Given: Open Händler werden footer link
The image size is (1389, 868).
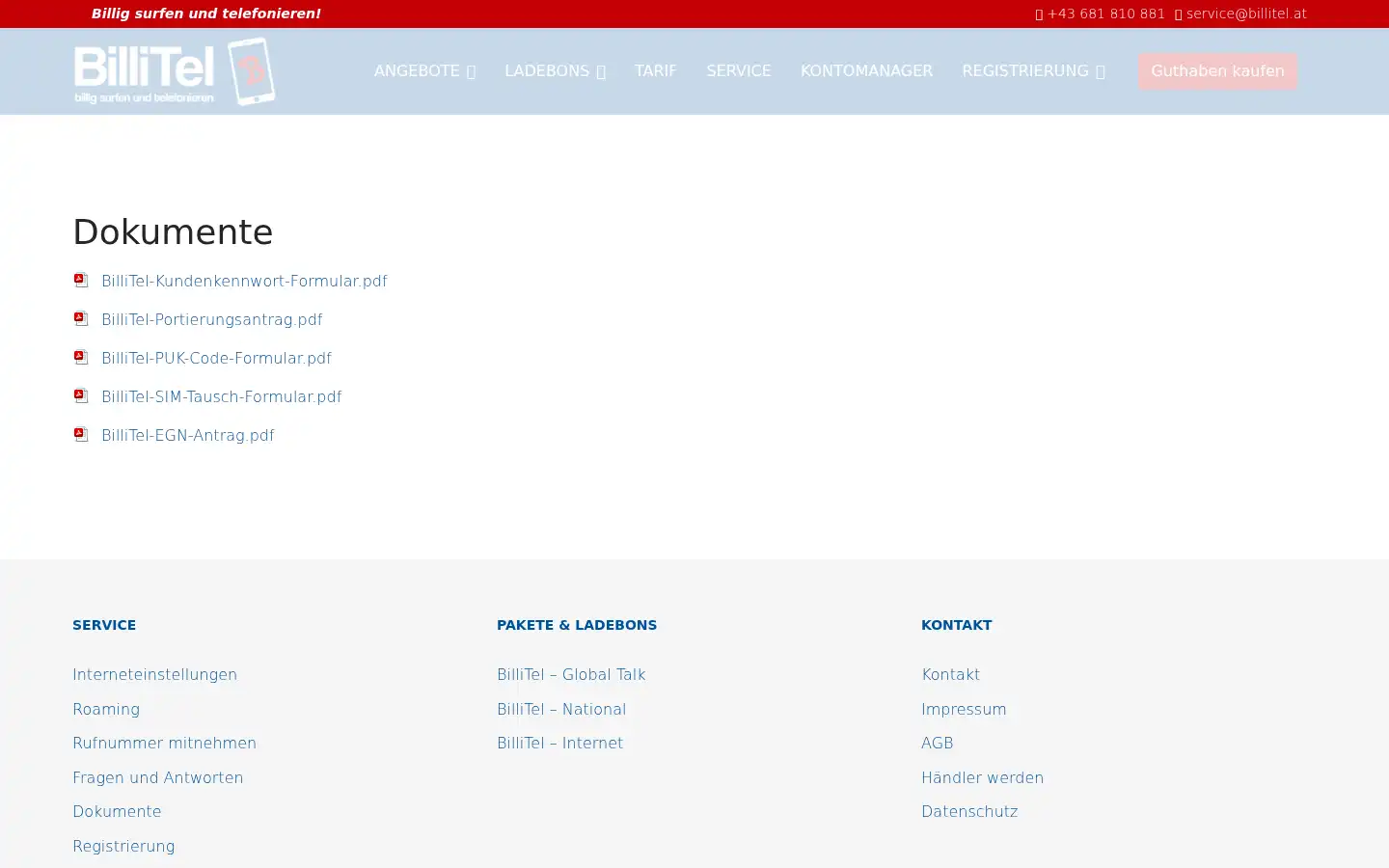Looking at the screenshot, I should [982, 777].
